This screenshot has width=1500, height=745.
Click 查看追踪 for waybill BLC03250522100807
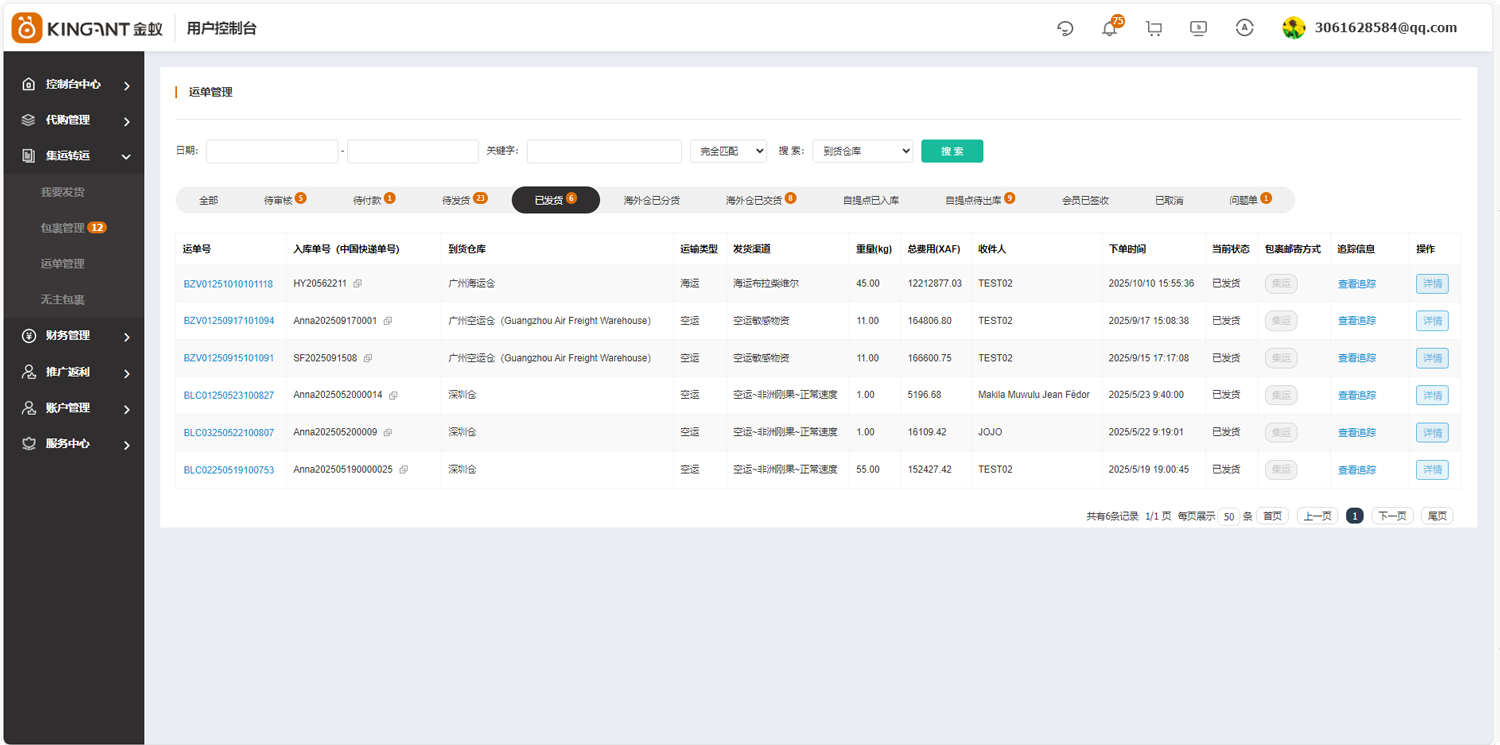(1356, 433)
